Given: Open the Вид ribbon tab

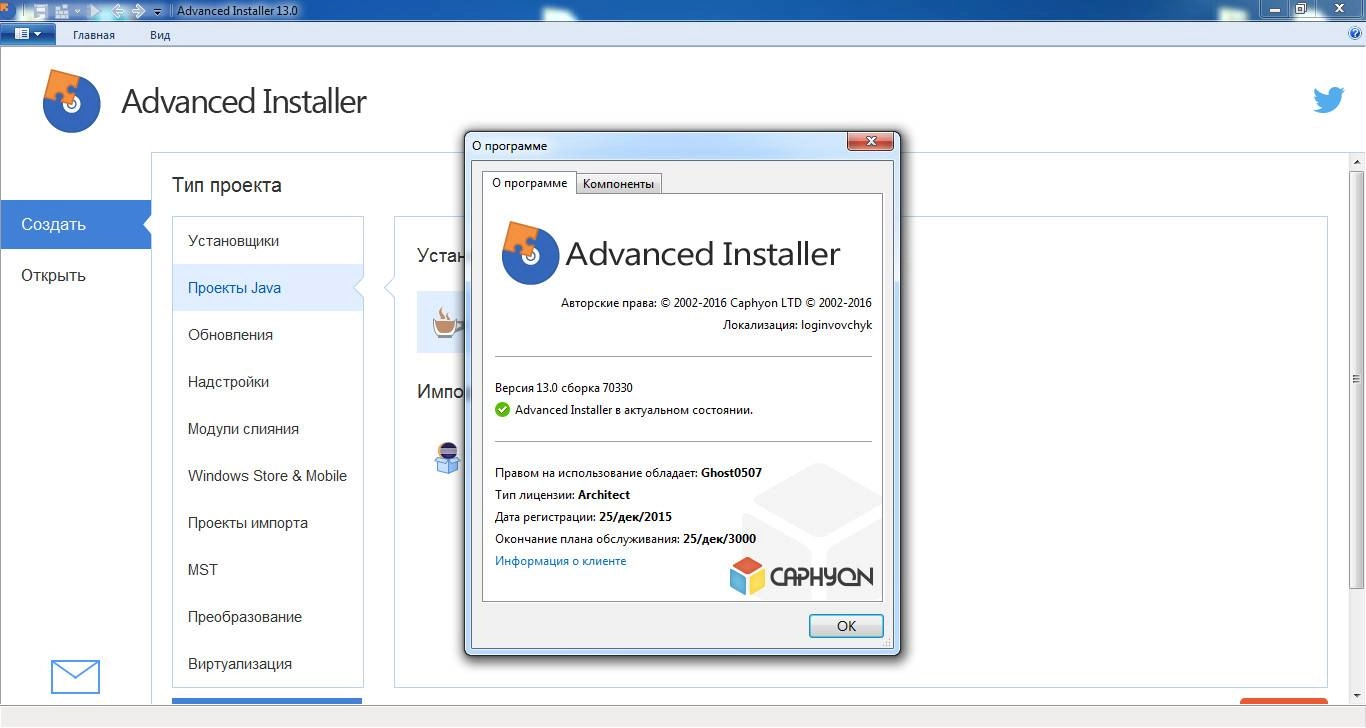Looking at the screenshot, I should click(x=160, y=35).
